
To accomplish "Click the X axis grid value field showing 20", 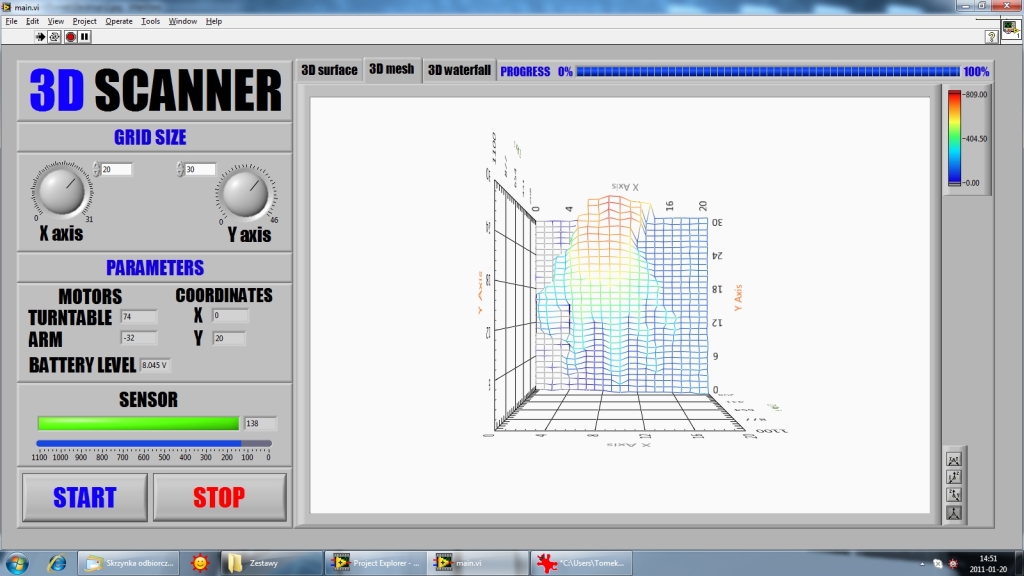I will click(116, 169).
